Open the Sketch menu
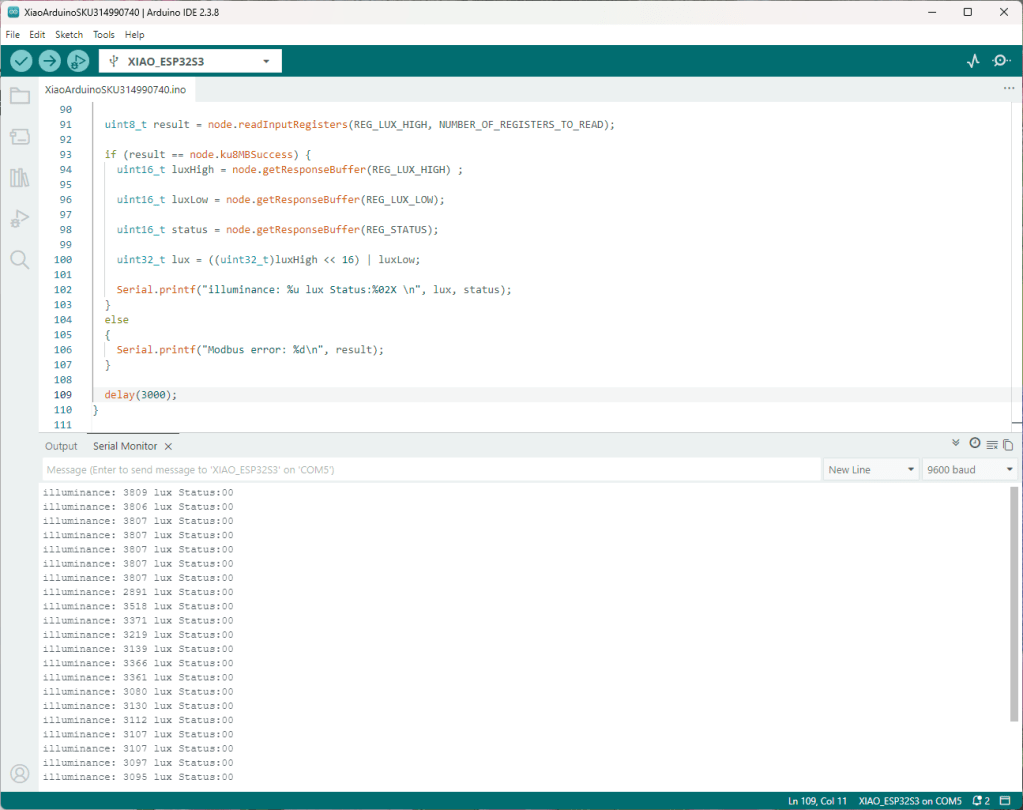The height and width of the screenshot is (810, 1023). coord(69,34)
